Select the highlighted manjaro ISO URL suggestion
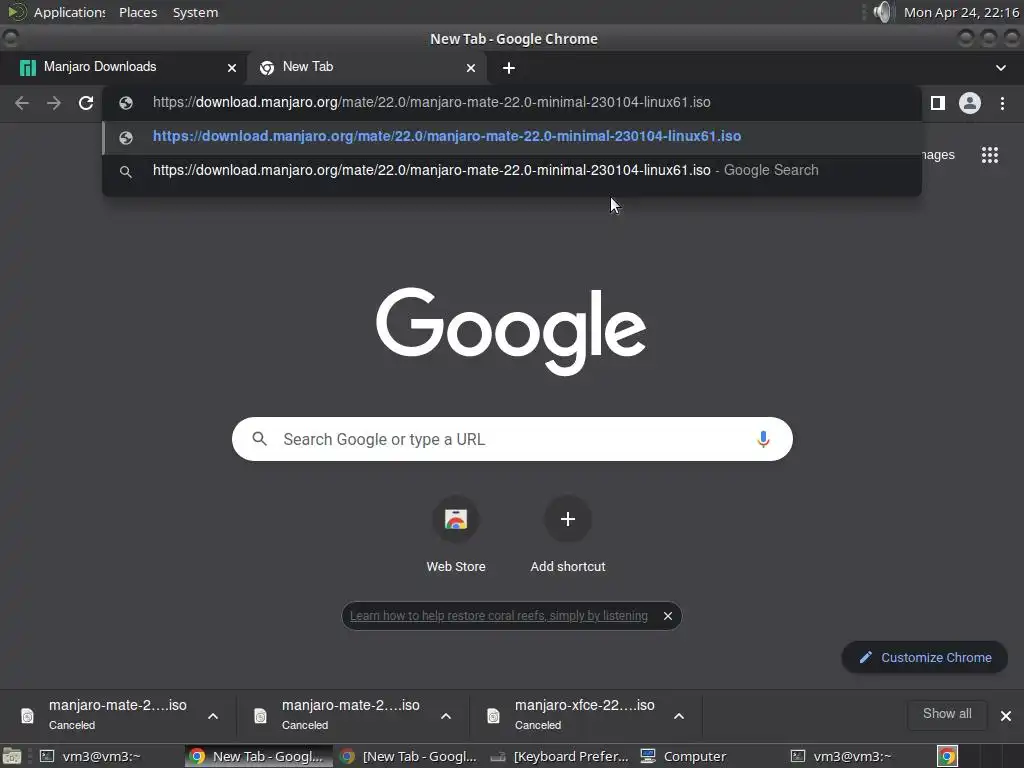Image resolution: width=1024 pixels, height=768 pixels. (512, 136)
